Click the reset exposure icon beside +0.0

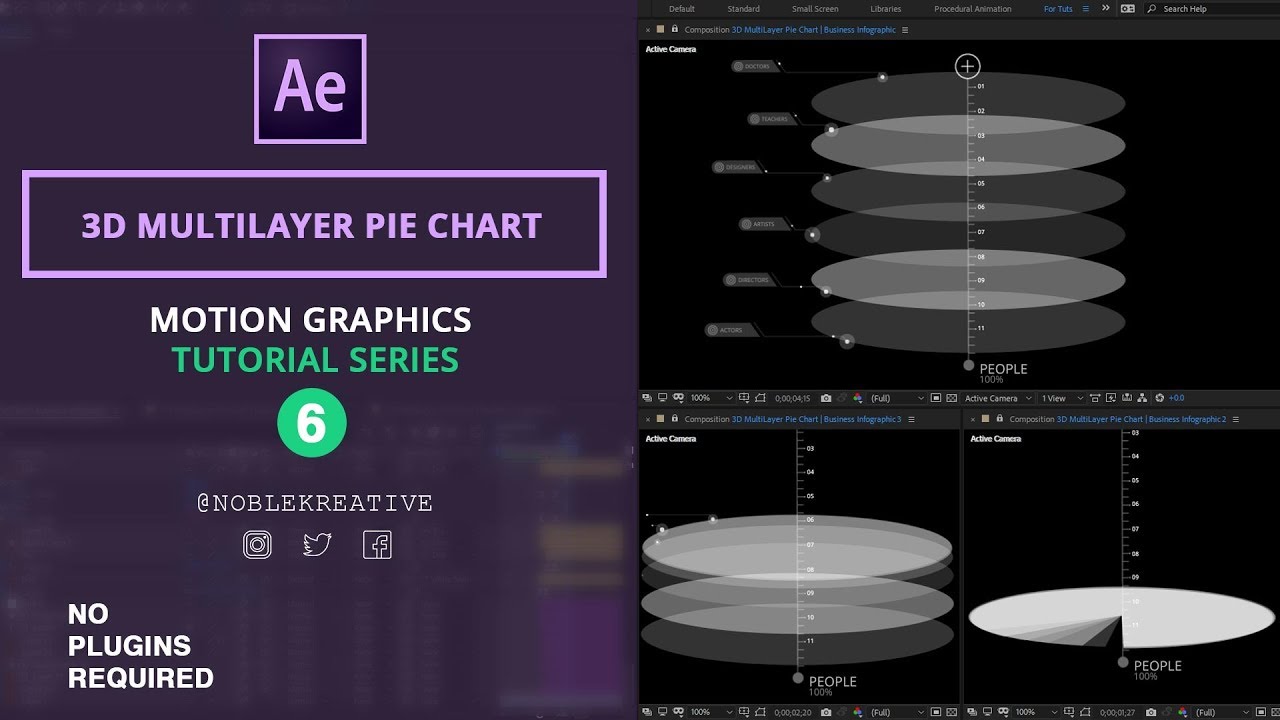click(x=1159, y=398)
